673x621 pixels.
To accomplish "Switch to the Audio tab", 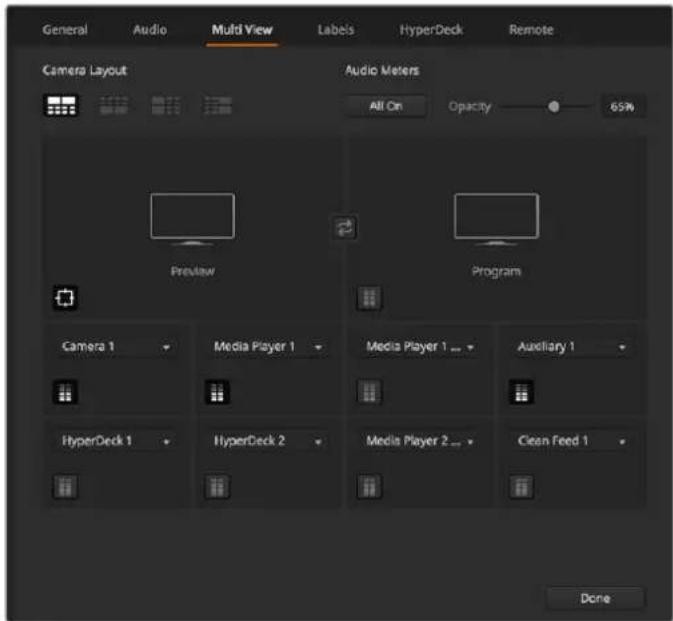I will point(150,30).
